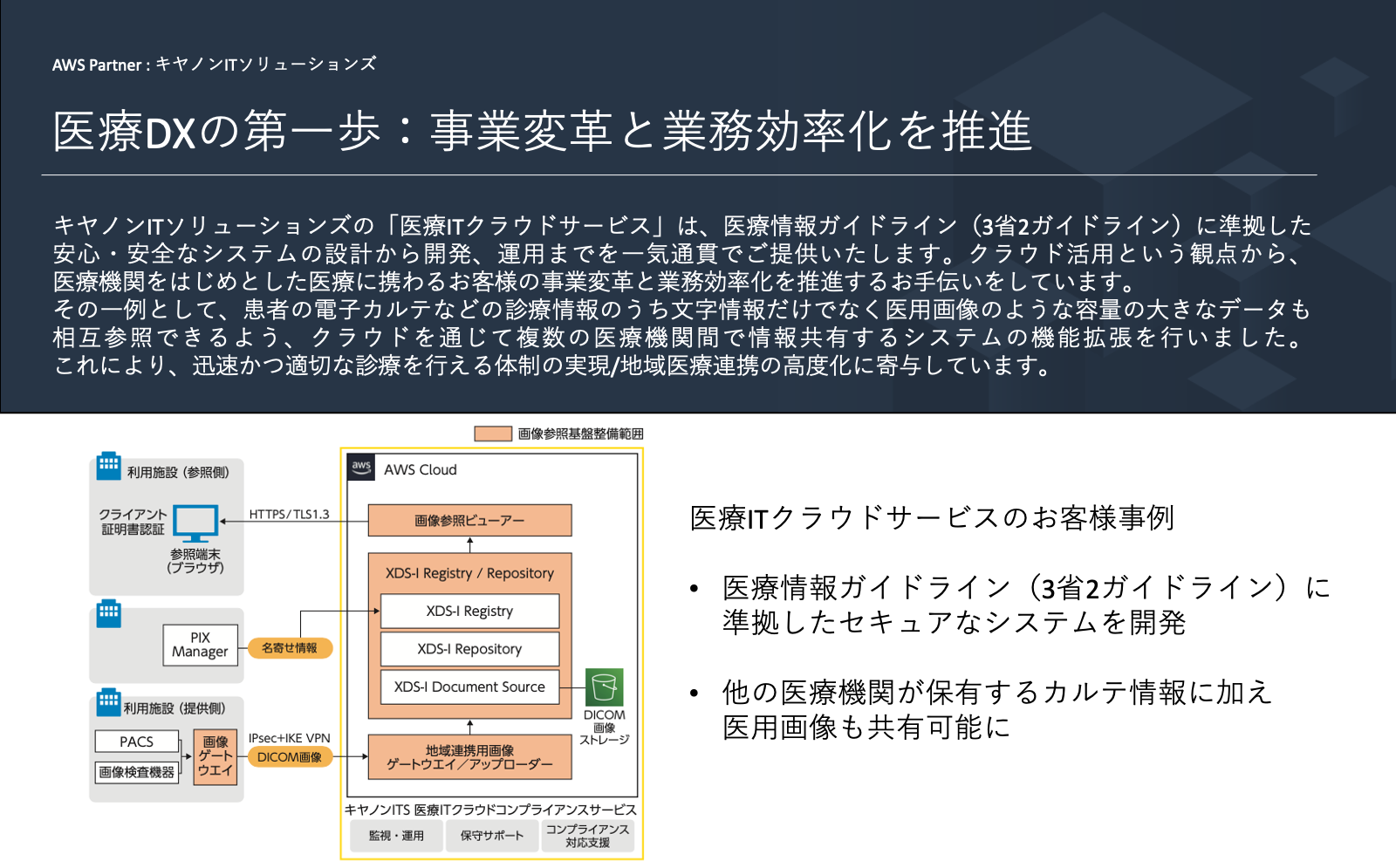Click the aws logo in the AWS Cloud box
The height and width of the screenshot is (868, 1396).
361,467
